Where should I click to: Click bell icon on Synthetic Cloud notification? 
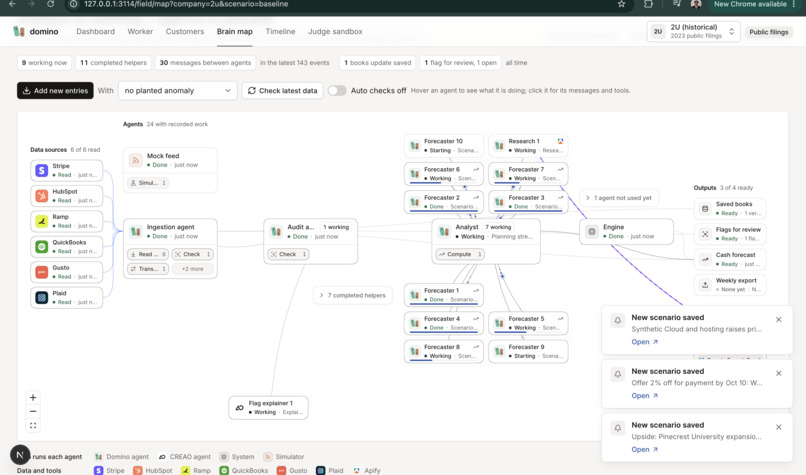[618, 320]
